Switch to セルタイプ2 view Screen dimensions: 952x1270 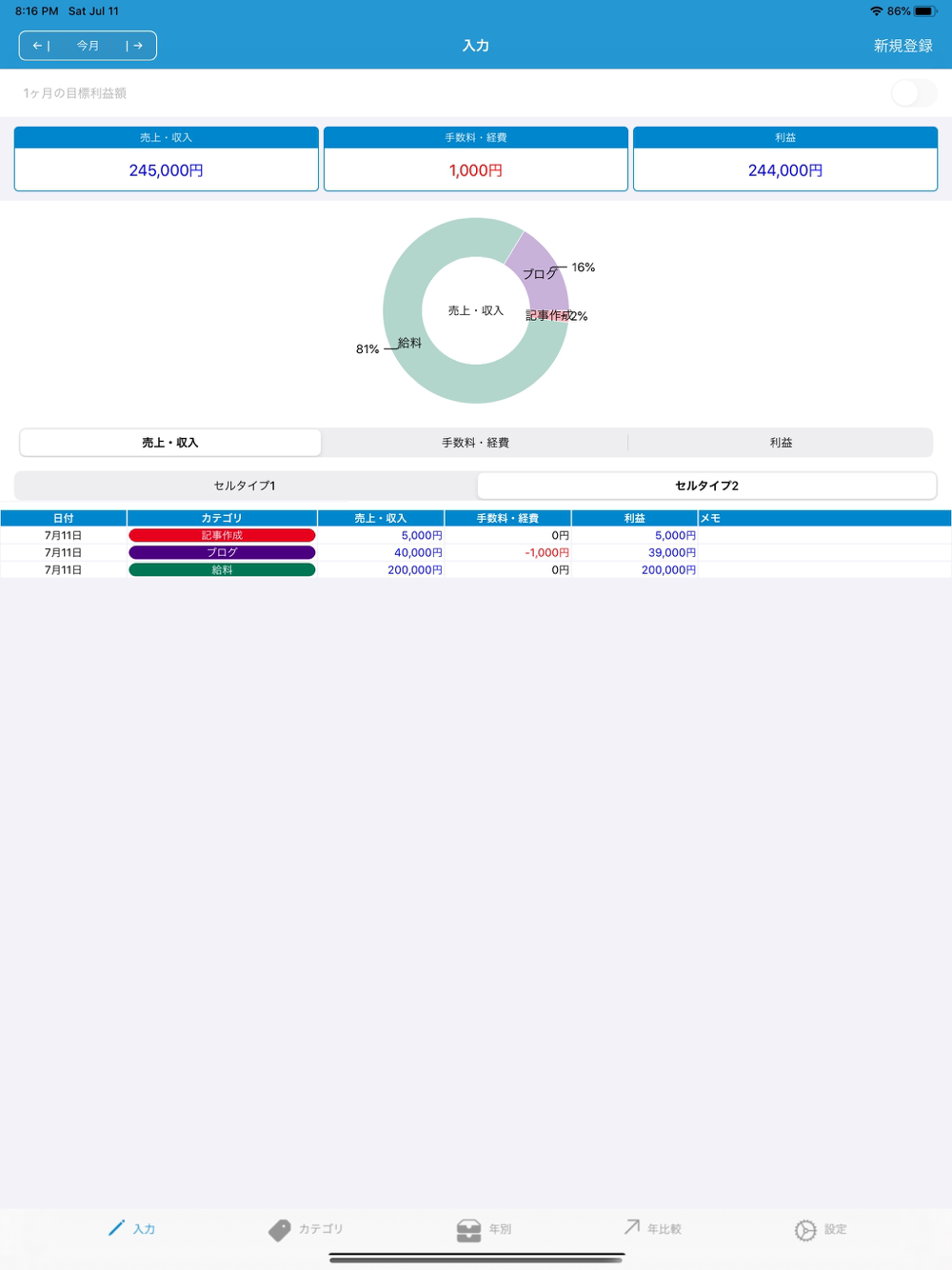click(x=706, y=486)
